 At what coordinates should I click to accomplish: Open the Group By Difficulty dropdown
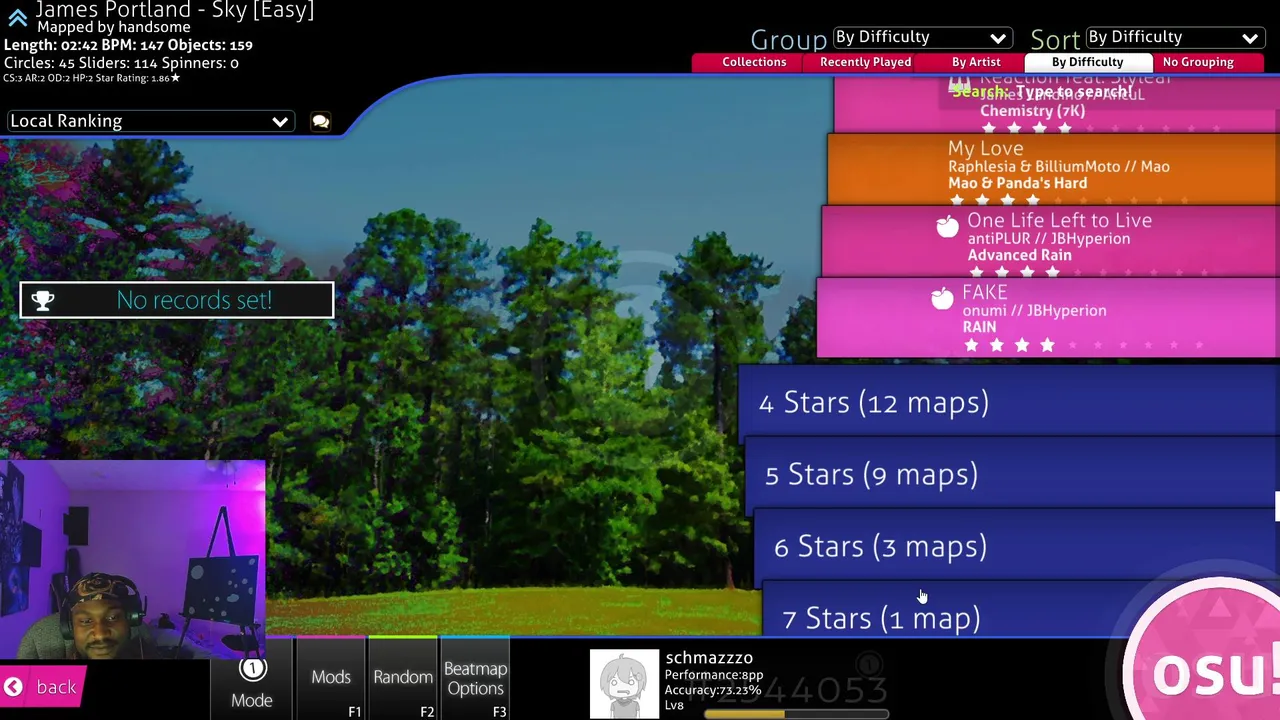921,37
